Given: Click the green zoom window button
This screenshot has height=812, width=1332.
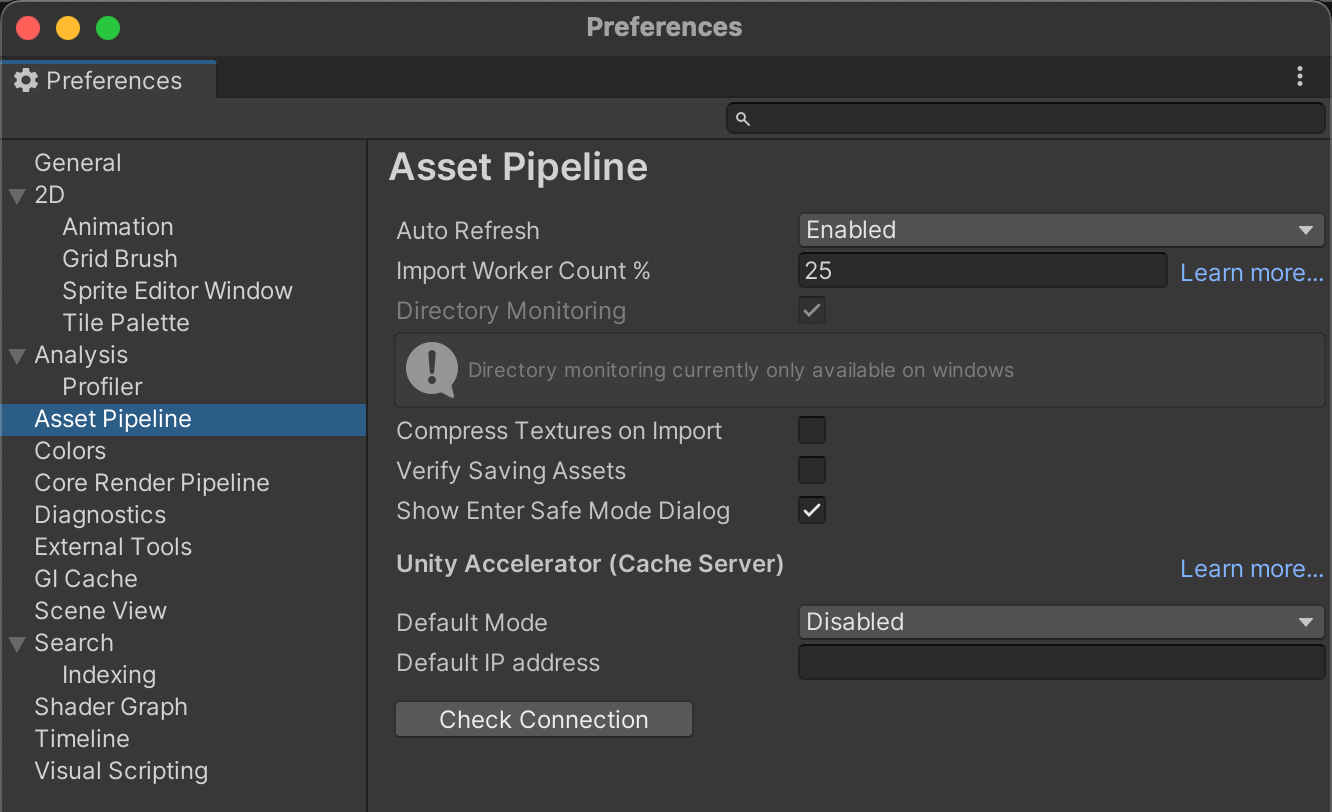Looking at the screenshot, I should (x=108, y=28).
